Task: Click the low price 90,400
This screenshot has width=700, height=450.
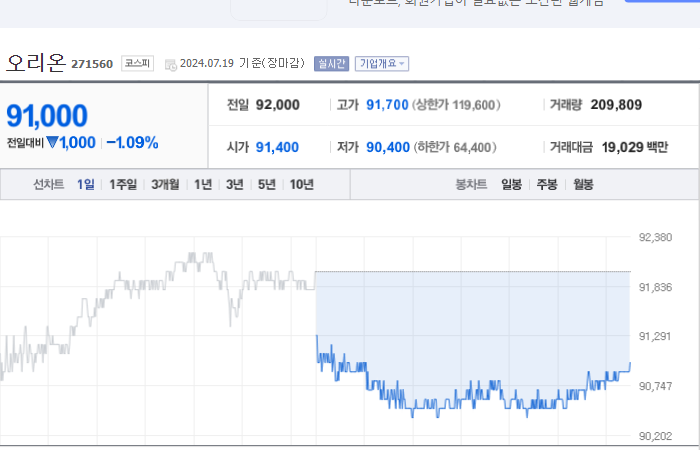Action: (388, 147)
